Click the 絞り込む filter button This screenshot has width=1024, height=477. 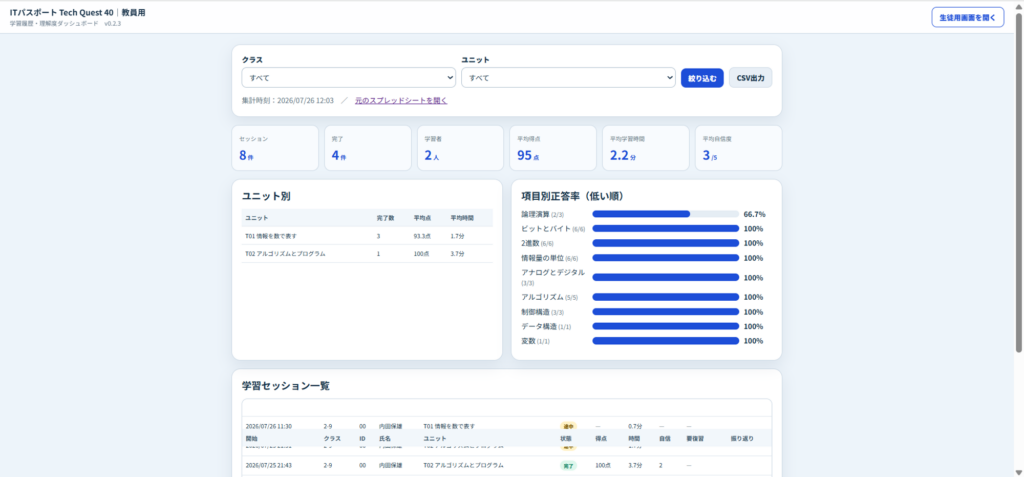pyautogui.click(x=702, y=78)
